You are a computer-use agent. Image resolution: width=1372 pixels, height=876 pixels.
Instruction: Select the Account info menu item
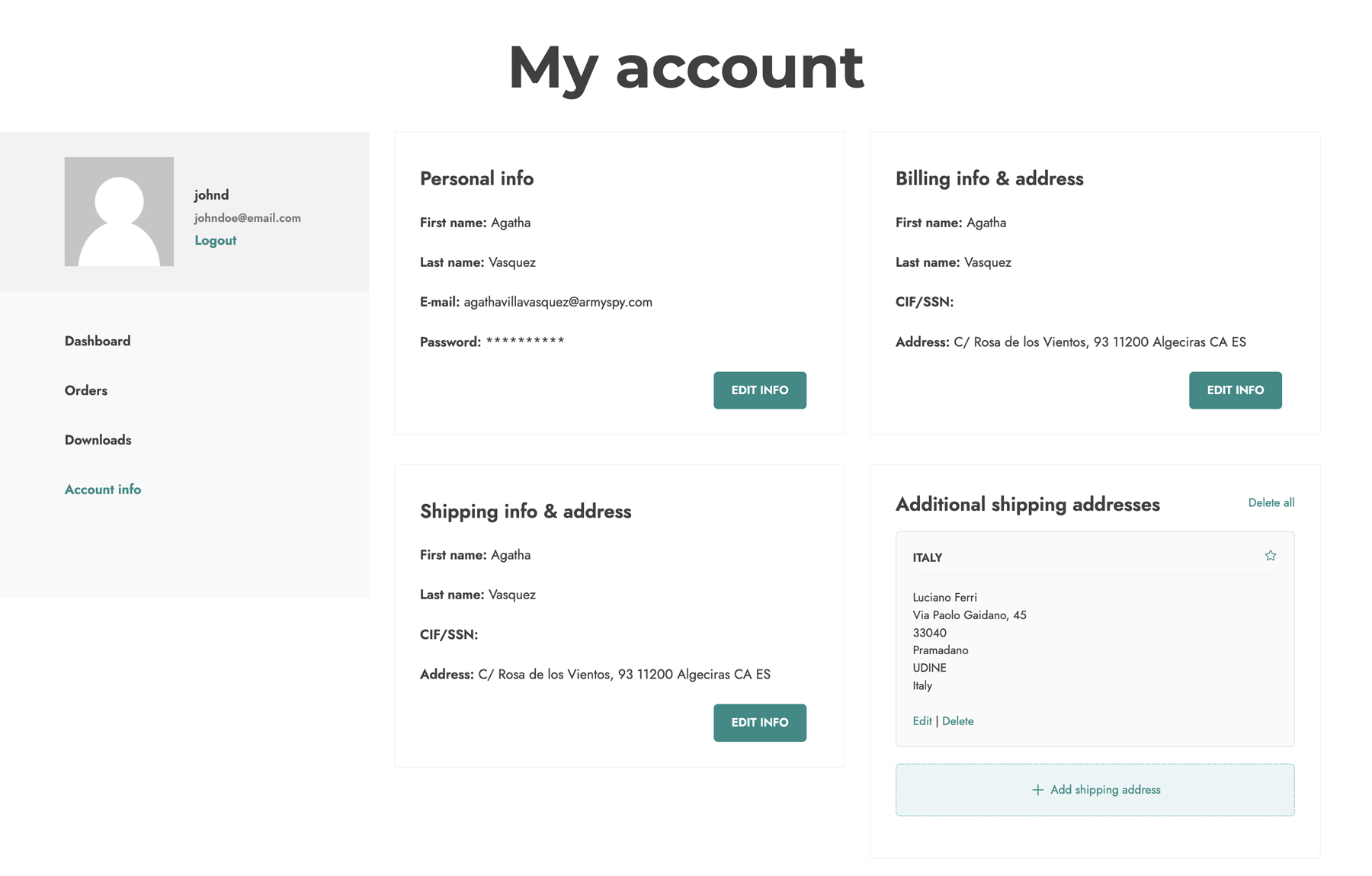point(103,489)
